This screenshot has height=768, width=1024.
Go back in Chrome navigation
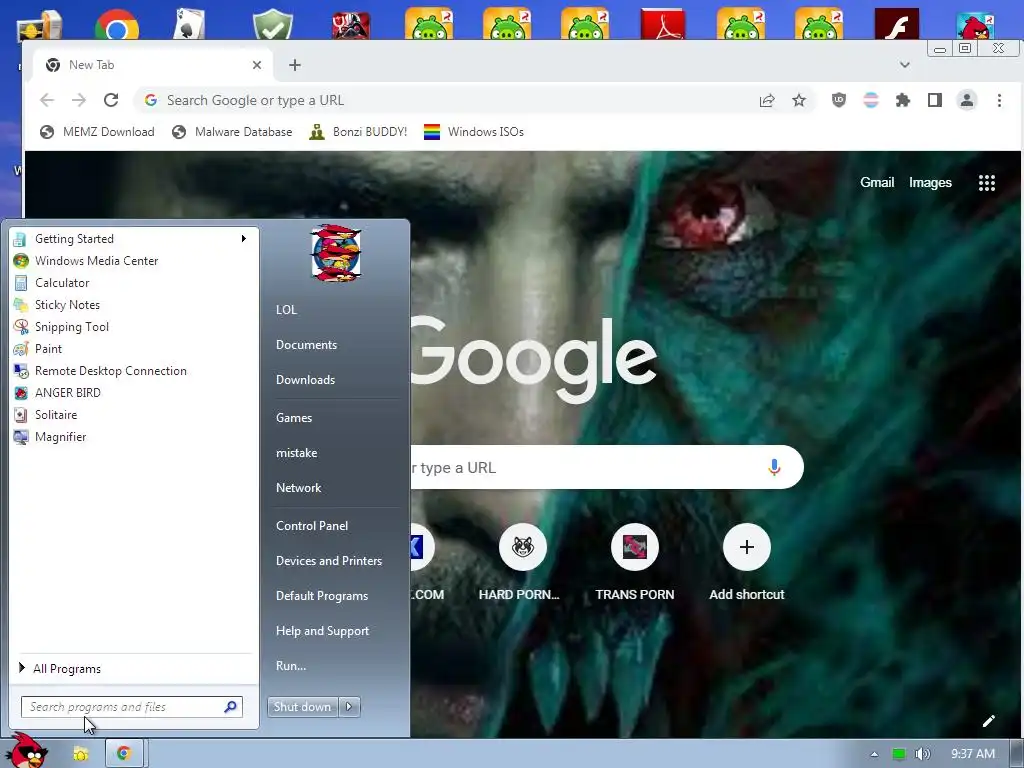coord(47,100)
